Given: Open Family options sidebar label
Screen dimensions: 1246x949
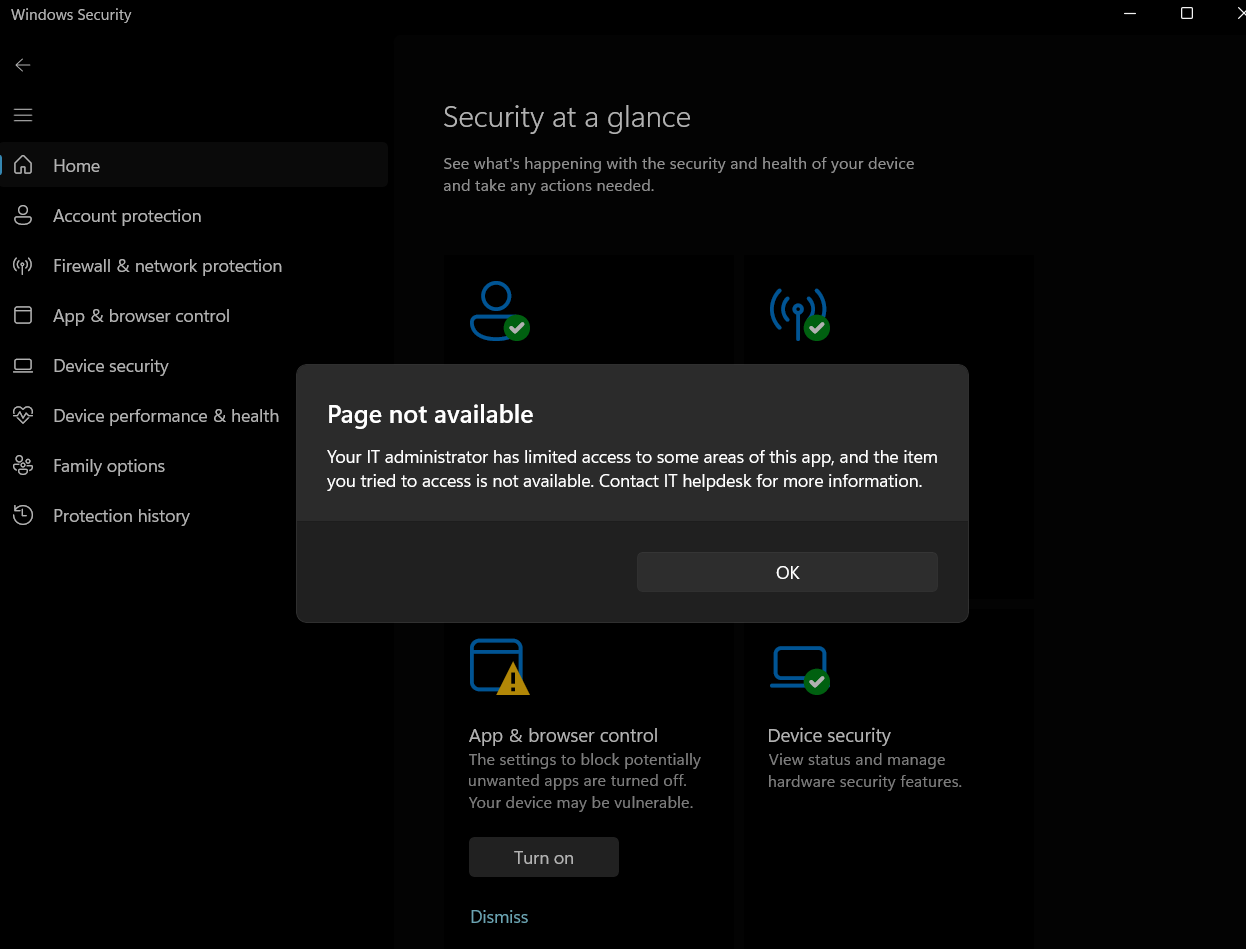Looking at the screenshot, I should coord(109,466).
